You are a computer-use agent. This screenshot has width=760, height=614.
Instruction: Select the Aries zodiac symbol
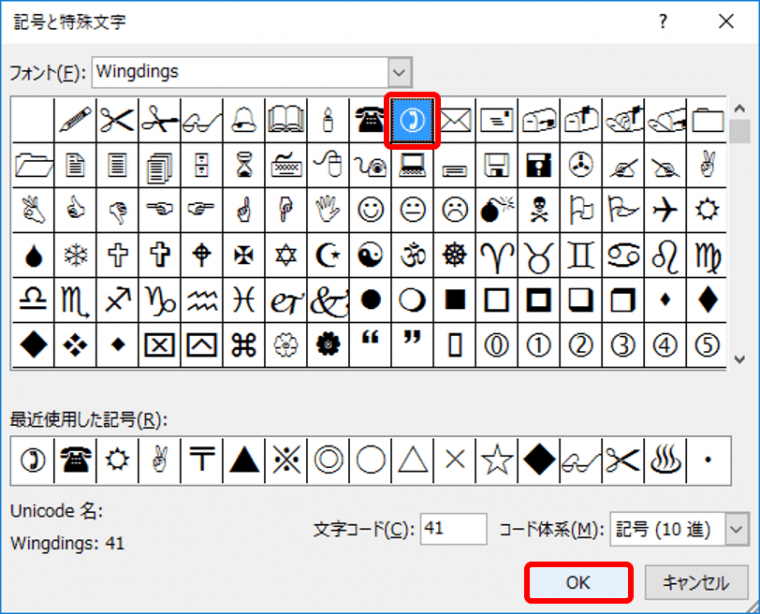click(497, 255)
